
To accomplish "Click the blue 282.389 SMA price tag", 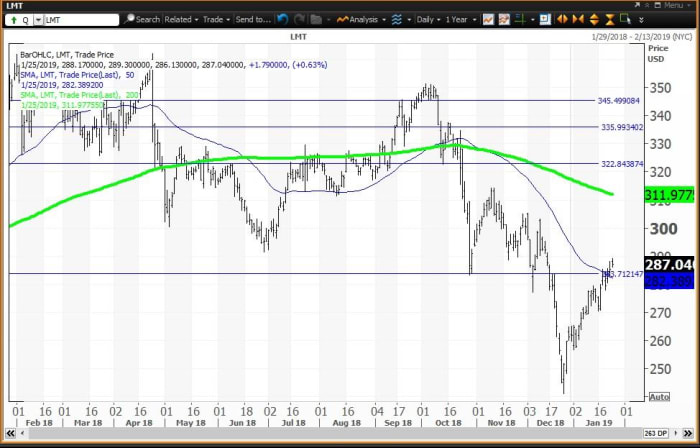I will coord(670,281).
